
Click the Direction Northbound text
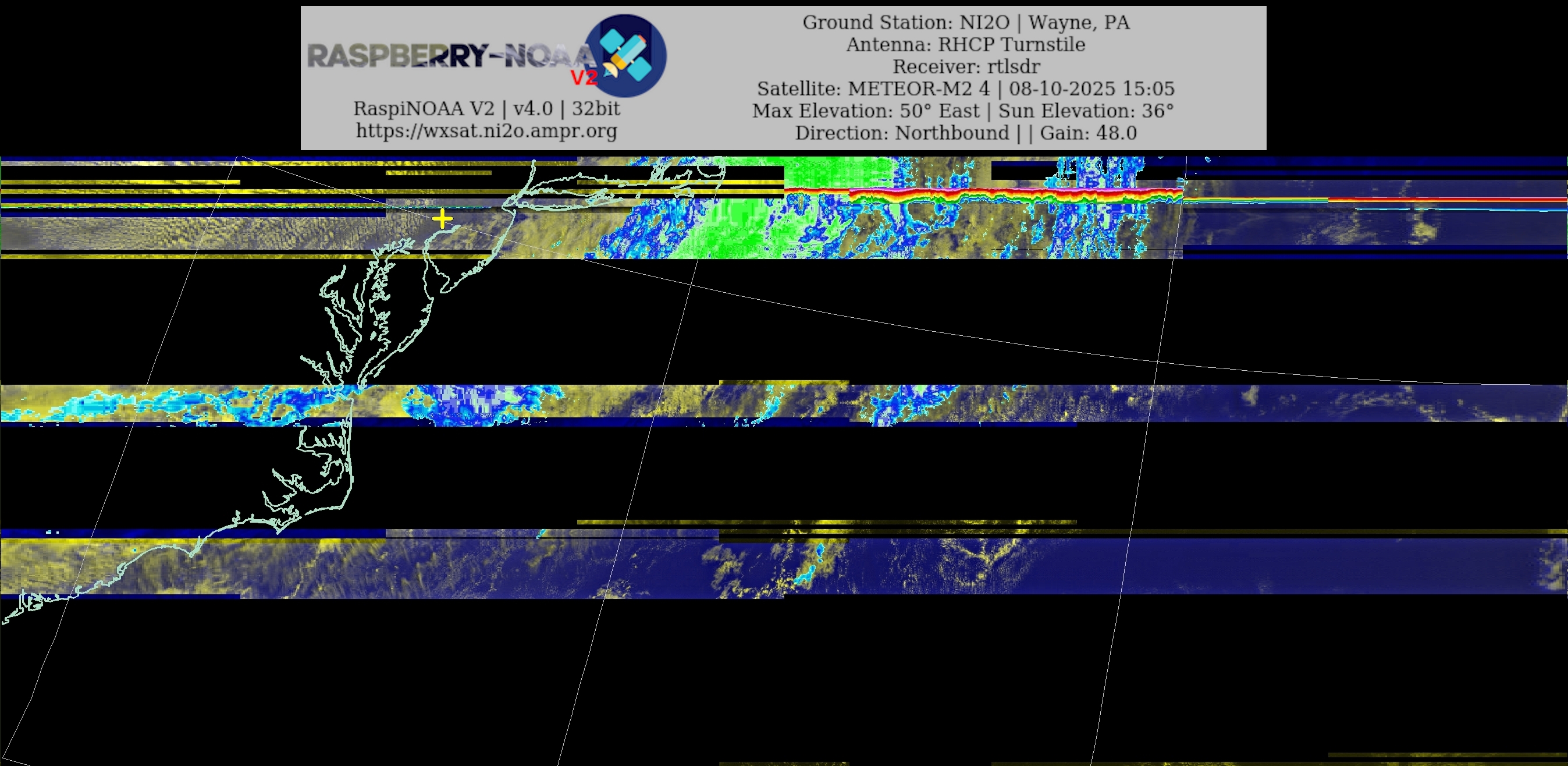point(902,133)
